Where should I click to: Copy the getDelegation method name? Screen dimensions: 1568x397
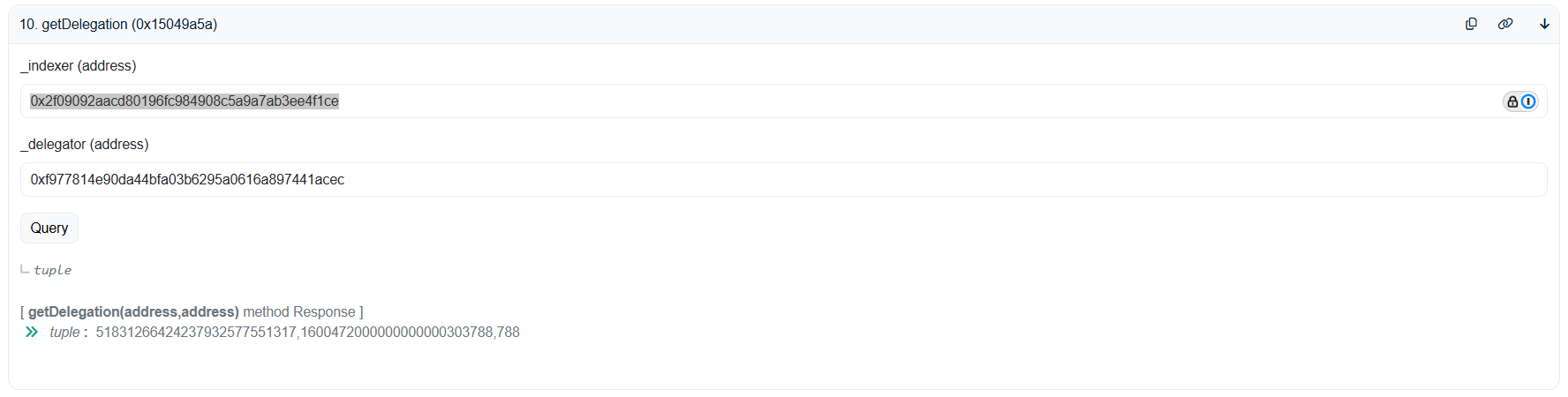1471,24
